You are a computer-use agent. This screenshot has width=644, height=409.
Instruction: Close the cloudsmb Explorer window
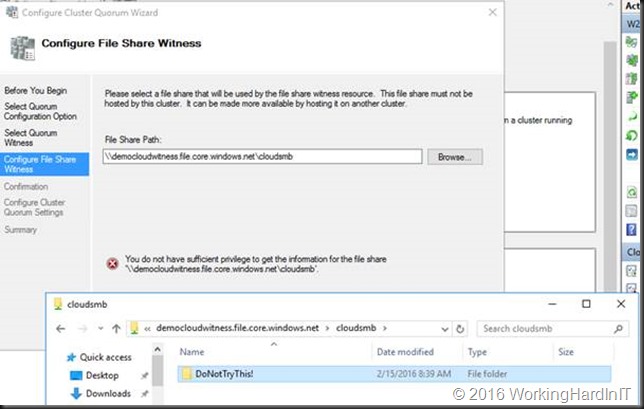click(x=621, y=304)
